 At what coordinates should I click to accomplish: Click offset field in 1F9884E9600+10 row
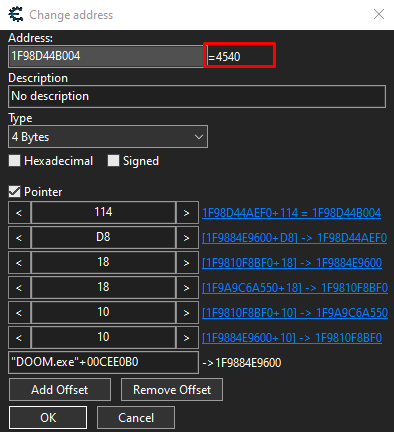click(x=103, y=337)
